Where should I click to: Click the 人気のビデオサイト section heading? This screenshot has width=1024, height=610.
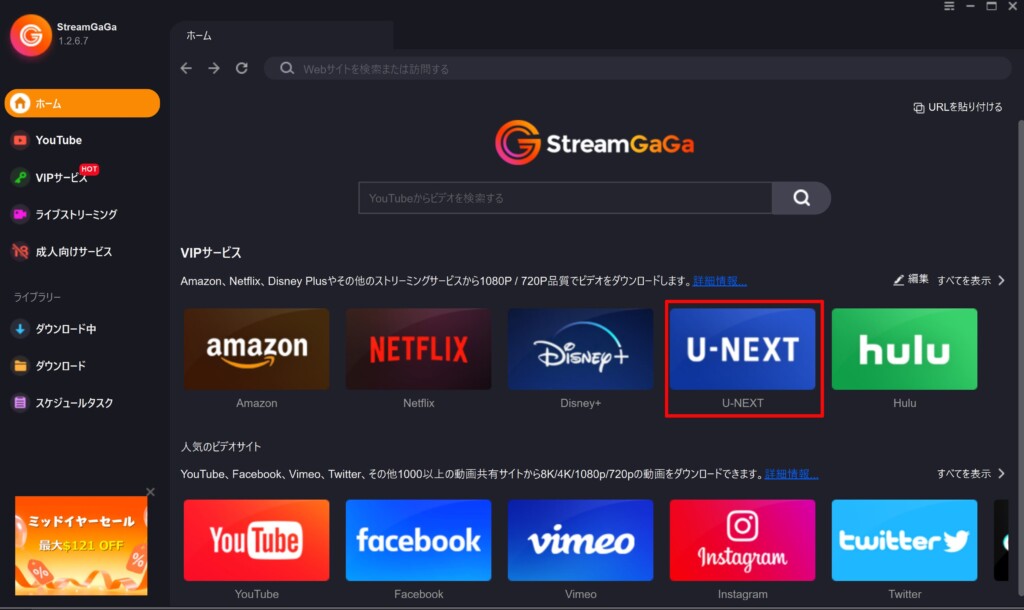pyautogui.click(x=221, y=447)
